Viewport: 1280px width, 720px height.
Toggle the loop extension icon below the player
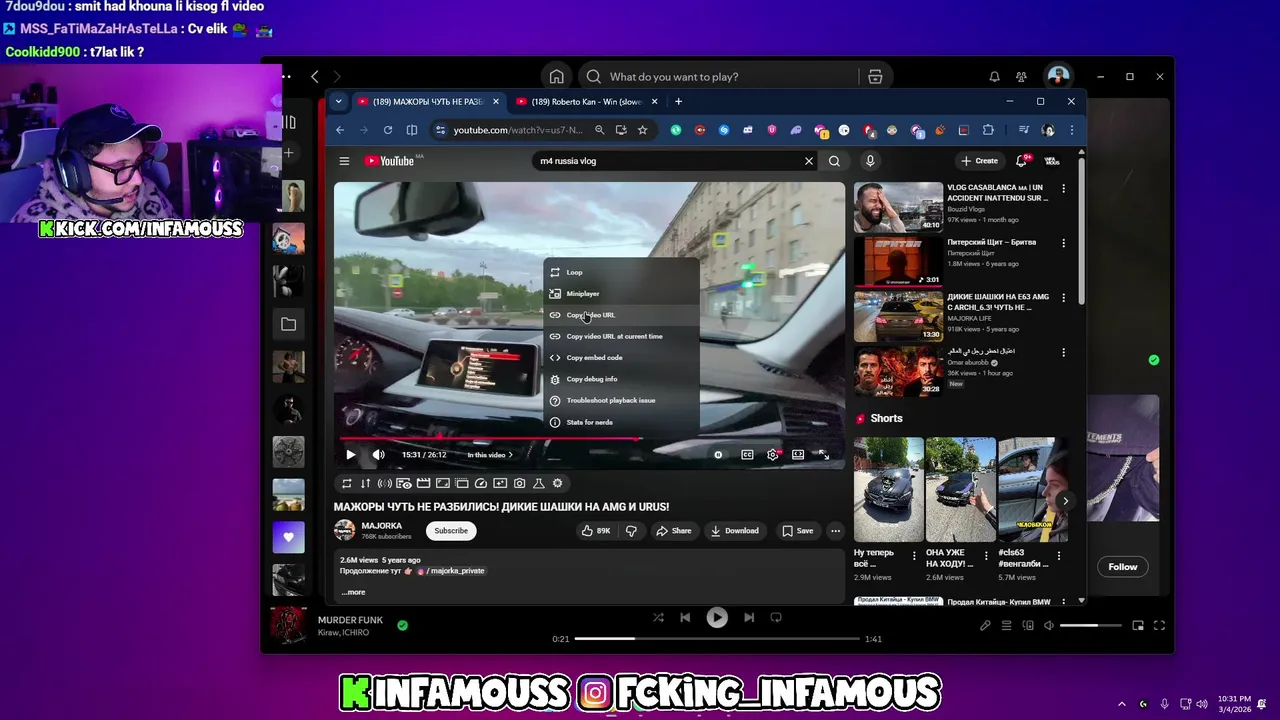click(346, 483)
